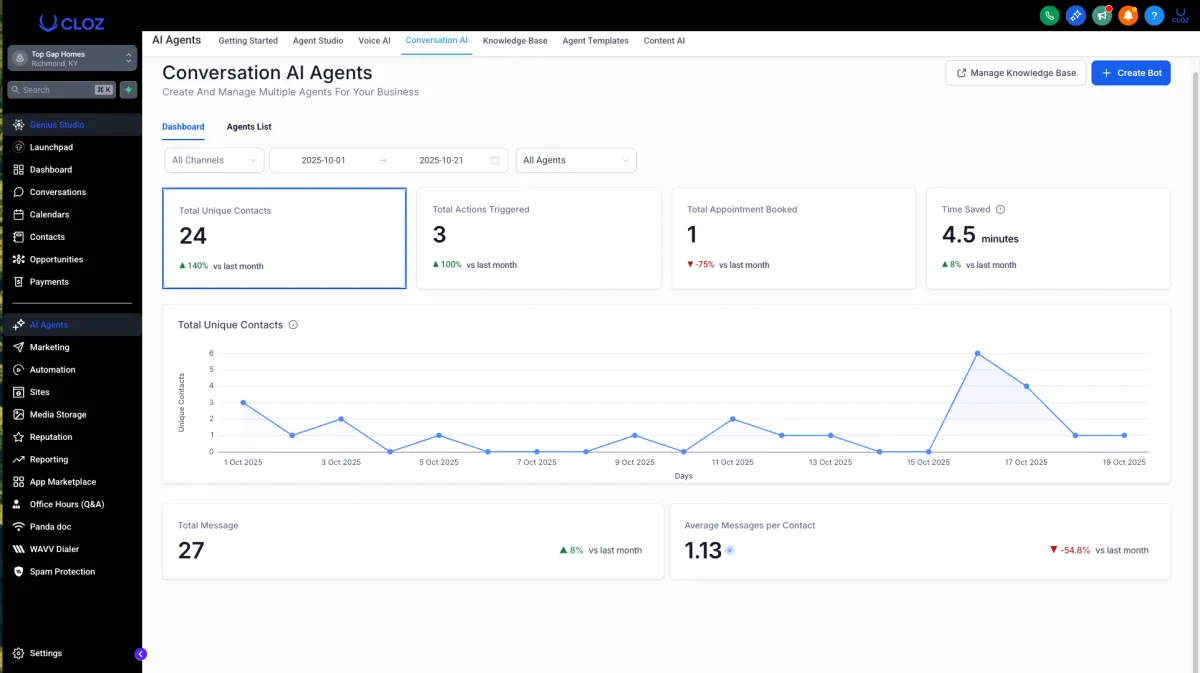
Task: Click the info icon beside Time Saved
Action: 1000,210
